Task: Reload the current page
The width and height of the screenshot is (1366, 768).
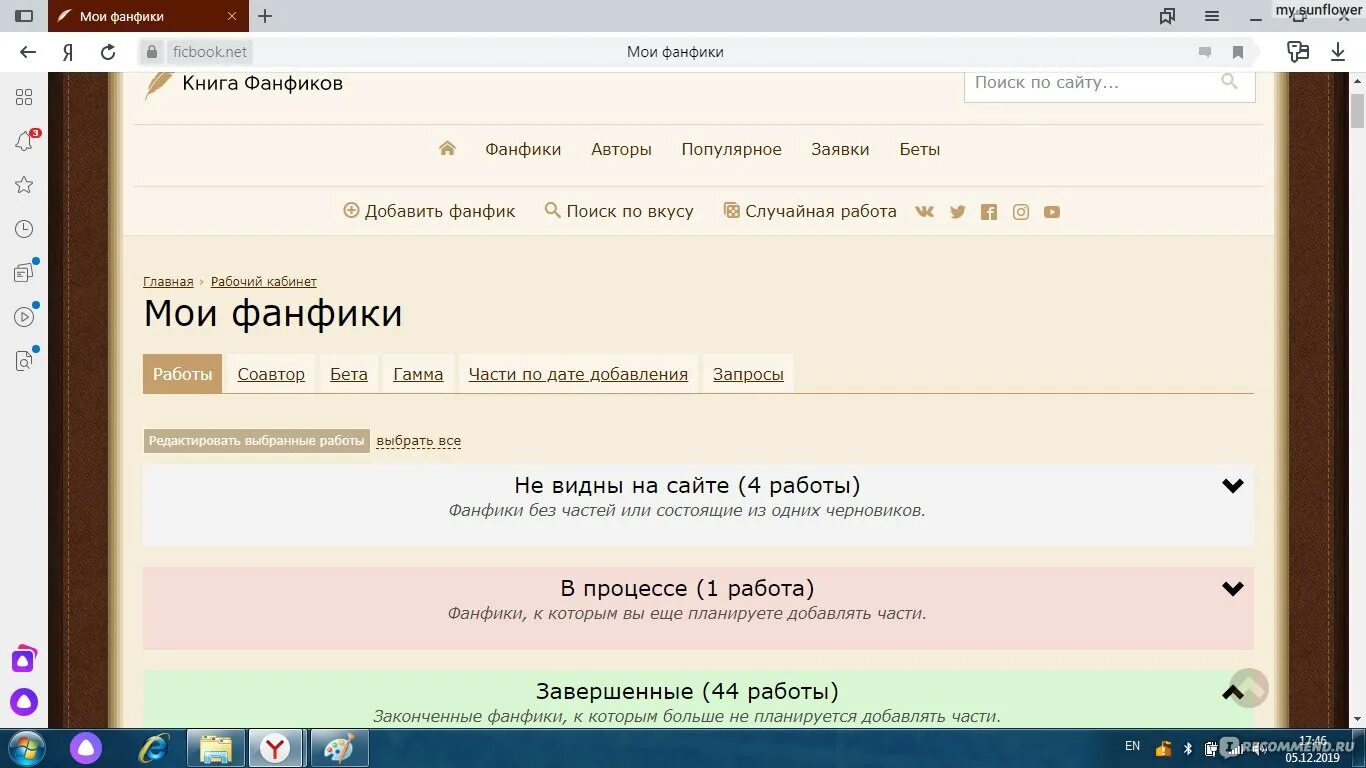Action: point(108,52)
